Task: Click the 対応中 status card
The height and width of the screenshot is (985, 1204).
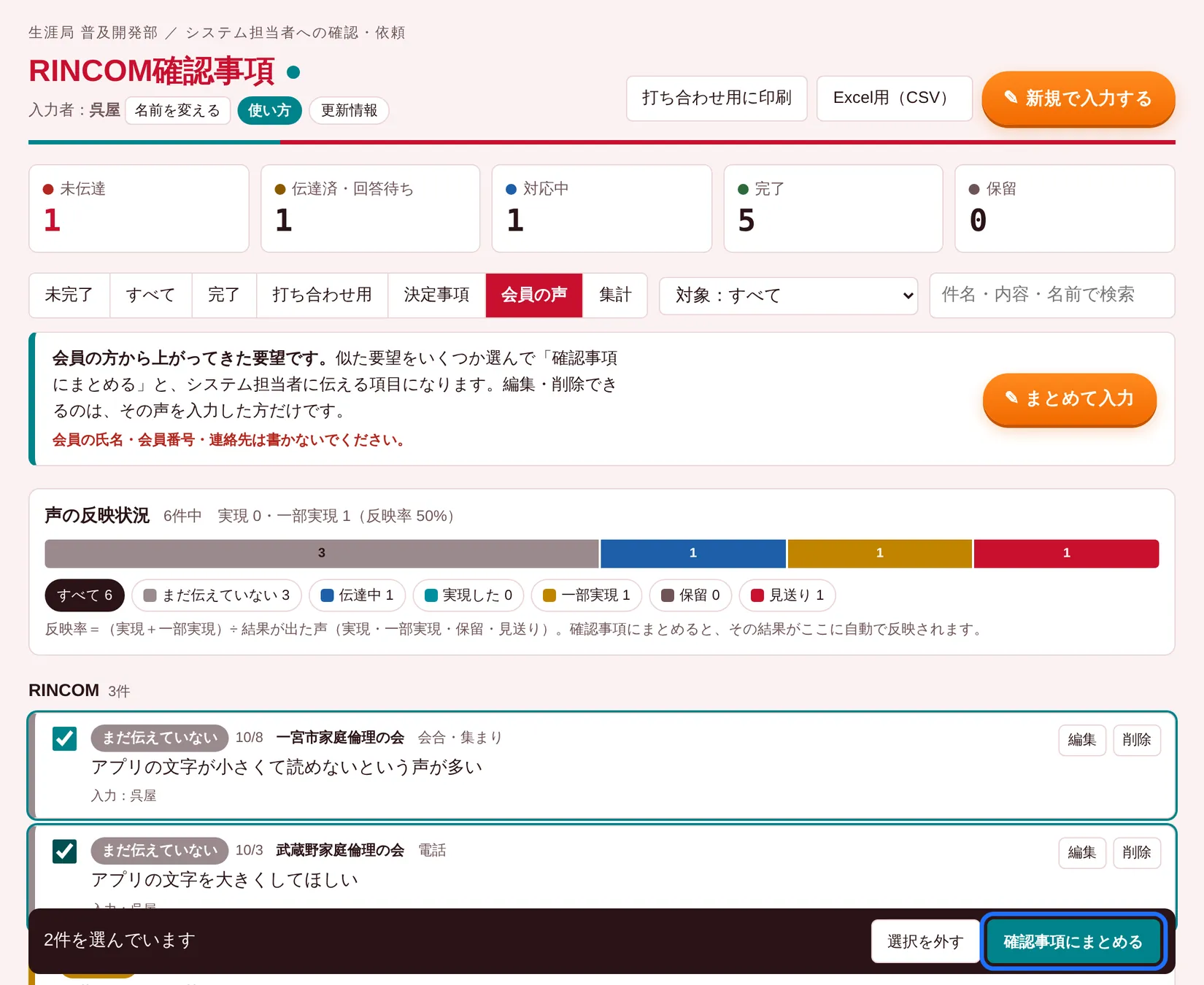Action: [x=602, y=209]
